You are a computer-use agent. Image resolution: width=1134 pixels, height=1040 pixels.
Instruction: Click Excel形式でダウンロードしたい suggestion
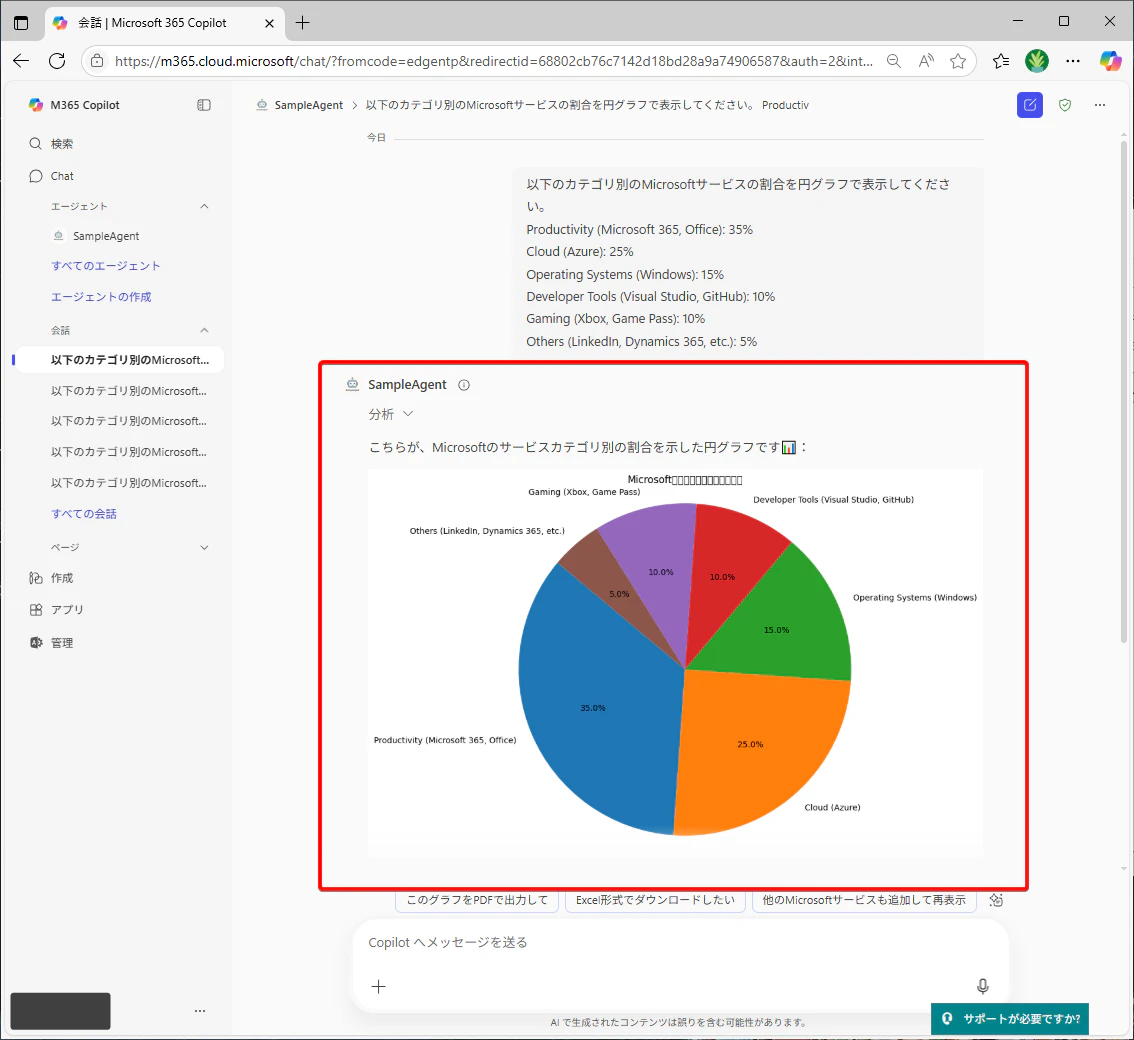655,900
